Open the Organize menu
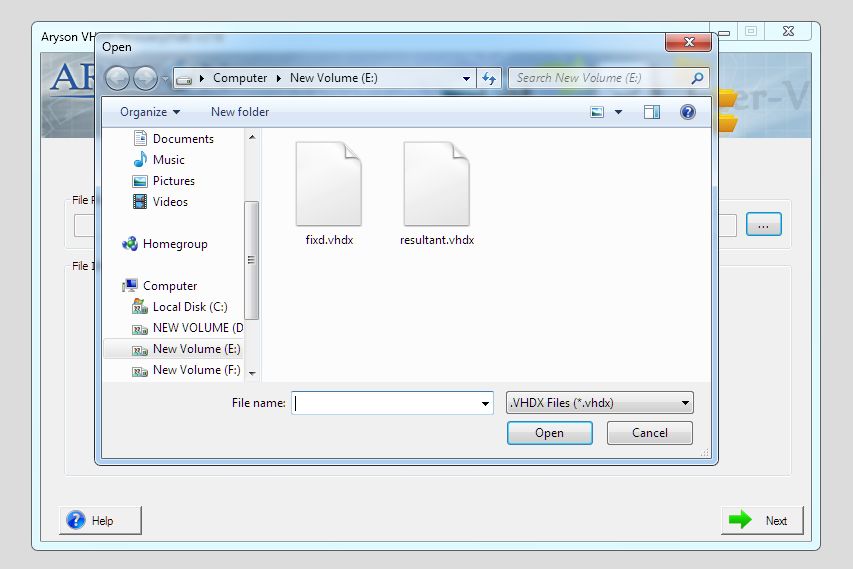The image size is (853, 569). 150,112
